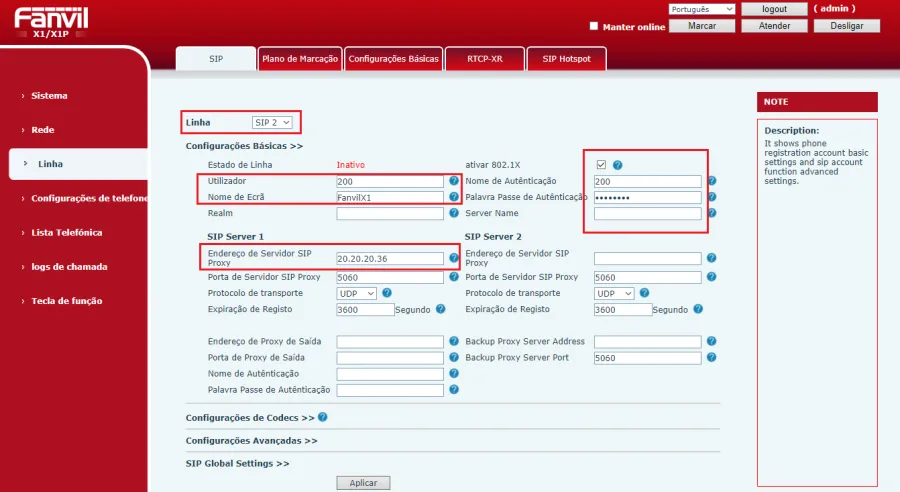Image resolution: width=900 pixels, height=492 pixels.
Task: Click the Atender button
Action: click(774, 26)
